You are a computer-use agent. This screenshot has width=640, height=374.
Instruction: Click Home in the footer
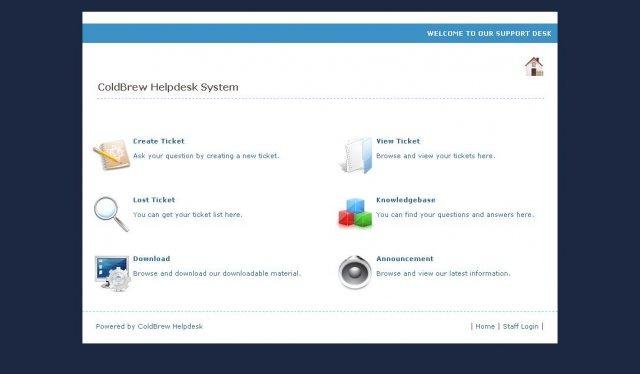point(485,326)
